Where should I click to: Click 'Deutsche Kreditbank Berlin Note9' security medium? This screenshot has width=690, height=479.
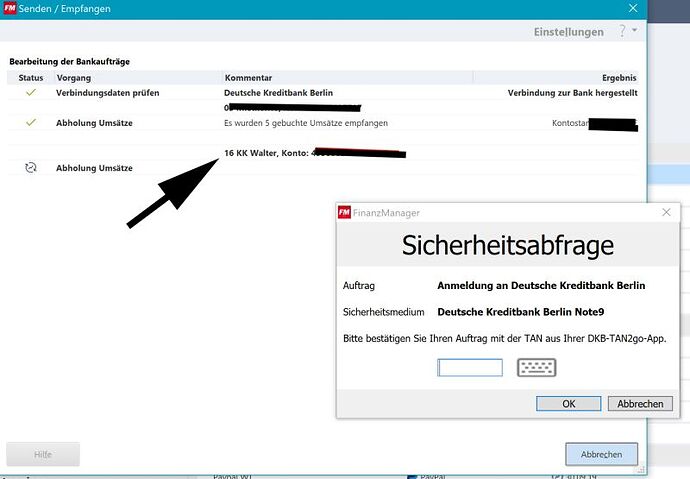521,312
